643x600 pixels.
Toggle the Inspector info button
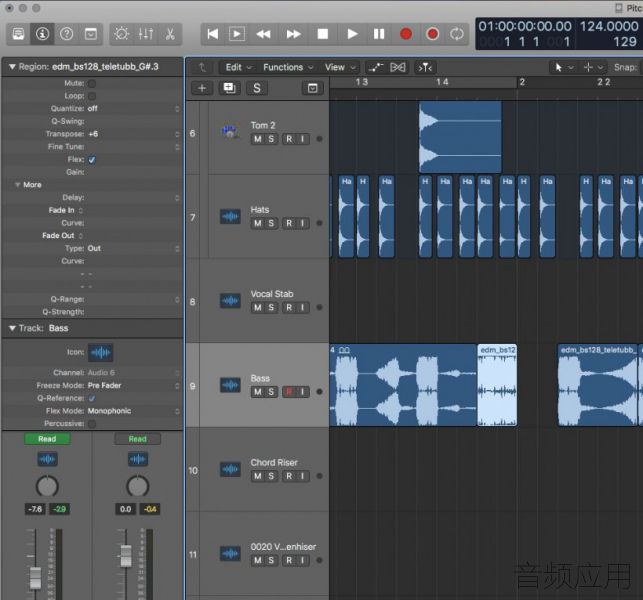42,34
